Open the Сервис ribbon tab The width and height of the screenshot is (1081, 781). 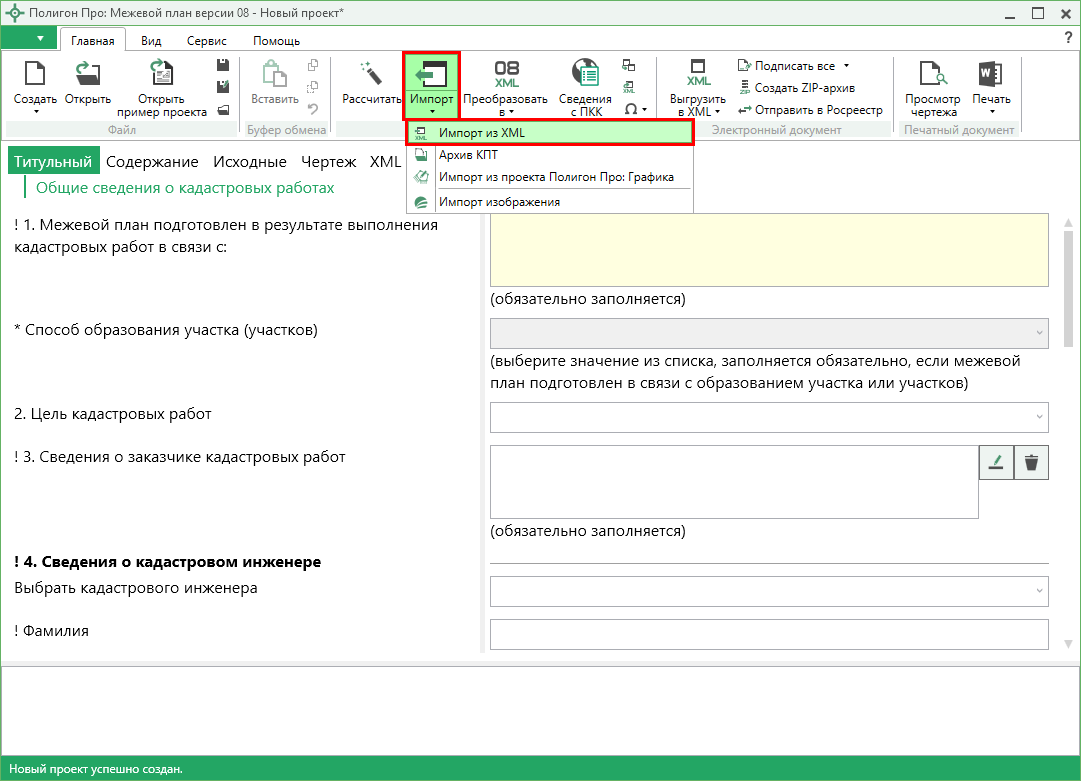coord(206,41)
